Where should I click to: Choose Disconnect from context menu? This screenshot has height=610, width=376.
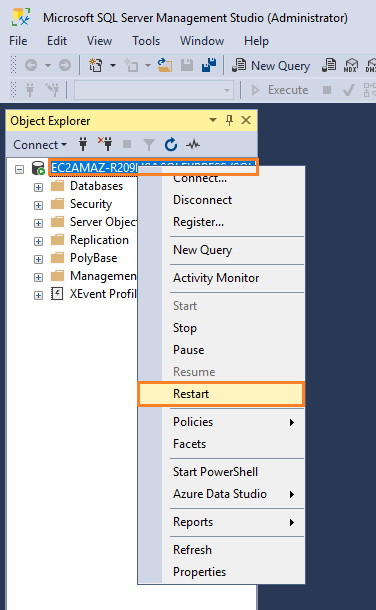(222, 200)
